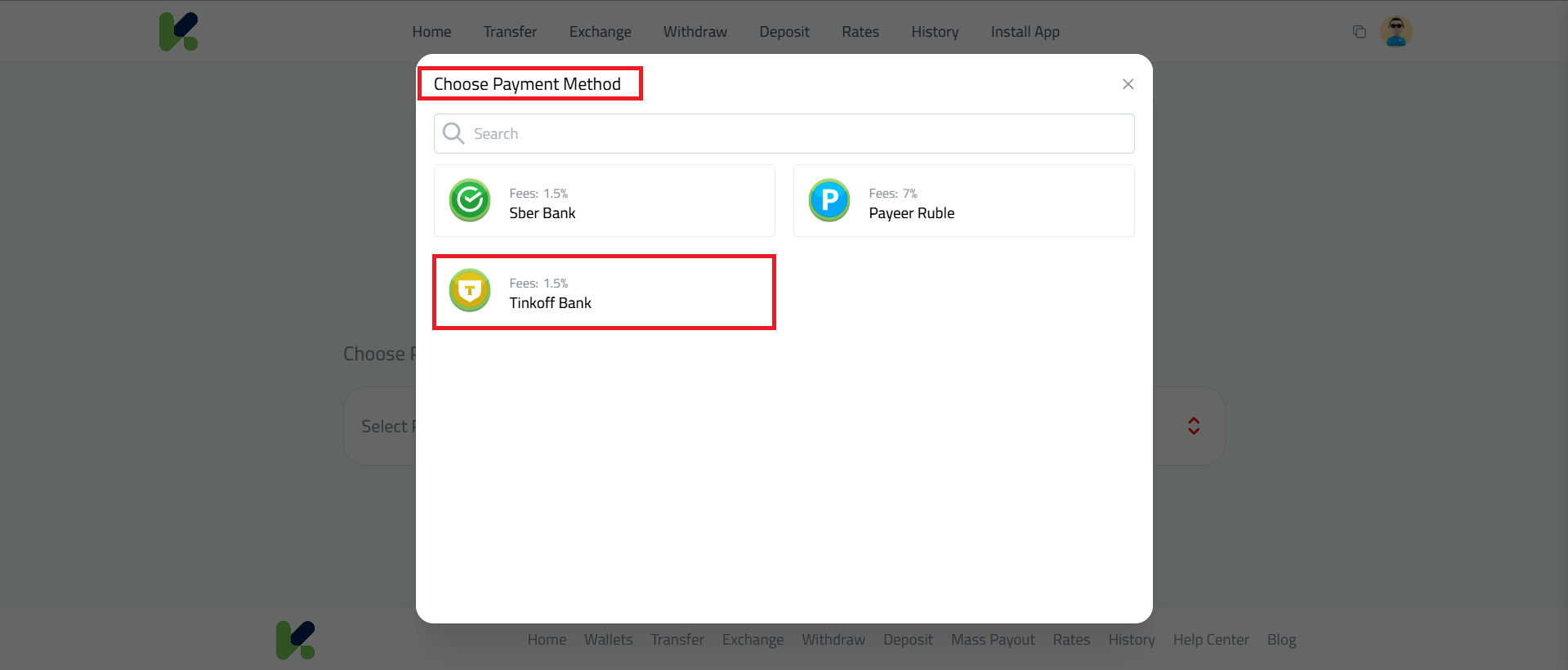Click the copy icon beside the avatar
Image resolution: width=1568 pixels, height=670 pixels.
pyautogui.click(x=1359, y=32)
